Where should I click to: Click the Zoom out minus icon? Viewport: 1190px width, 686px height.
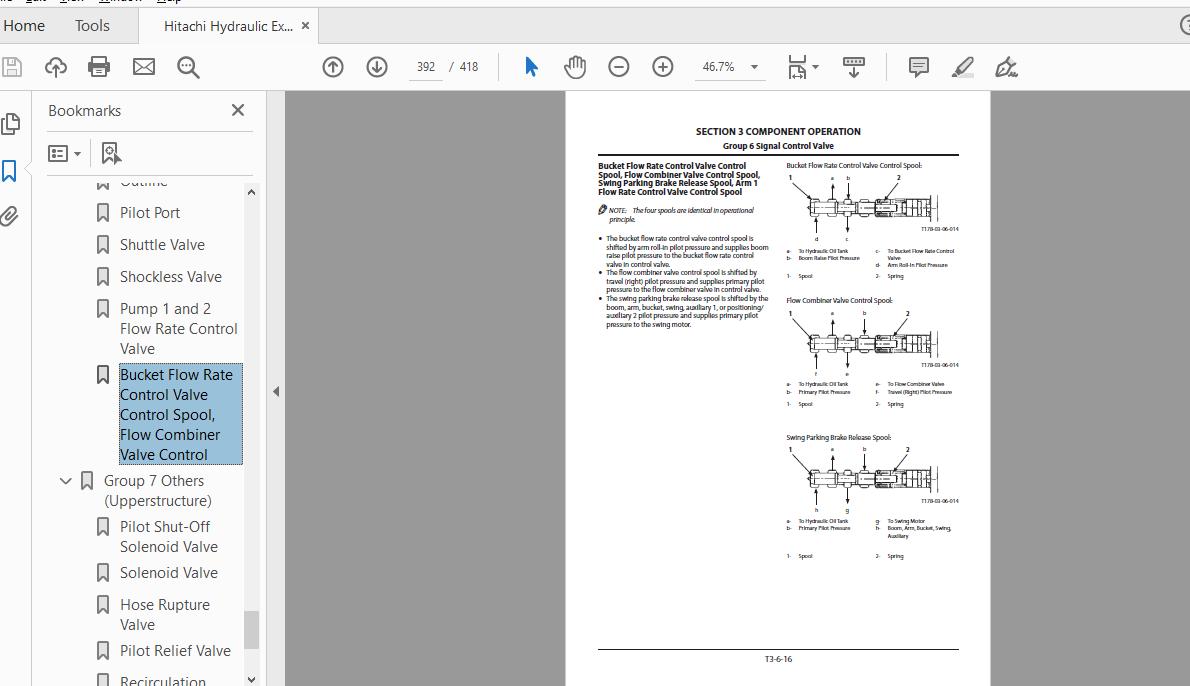619,67
